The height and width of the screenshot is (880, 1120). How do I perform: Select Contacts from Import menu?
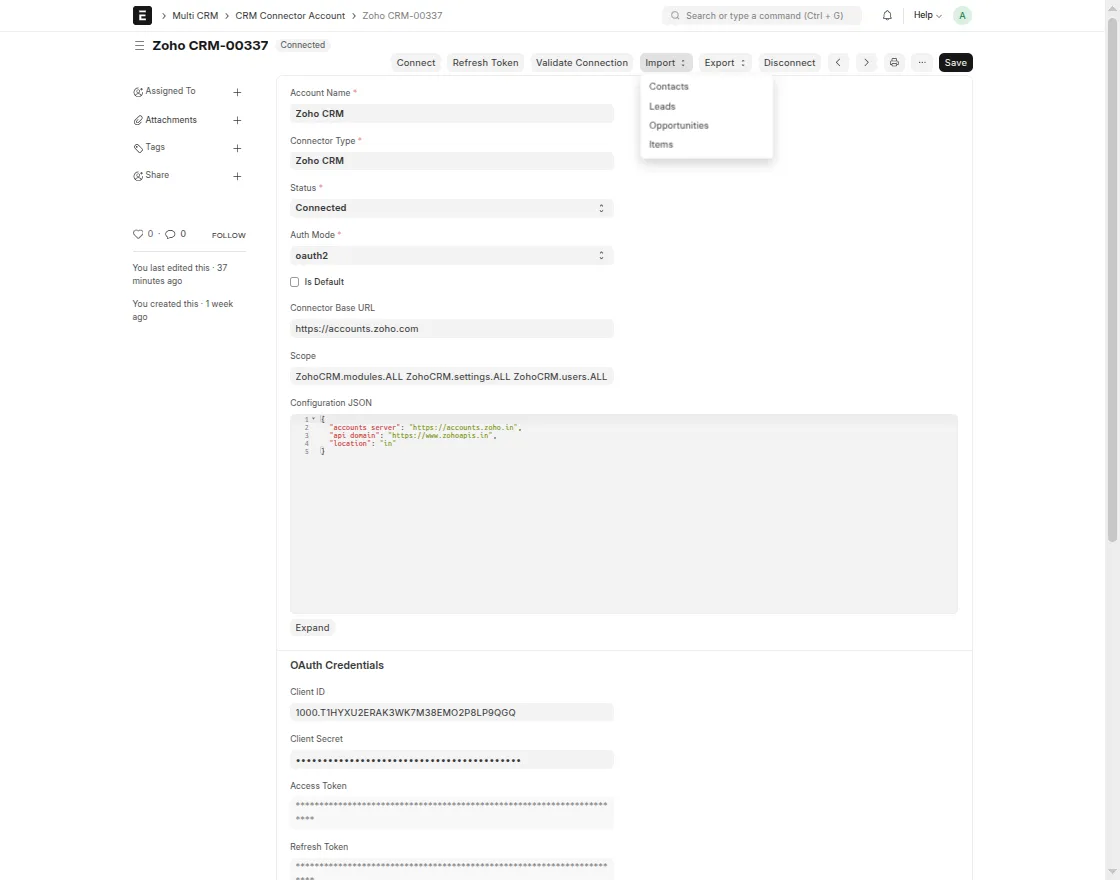[x=669, y=86]
